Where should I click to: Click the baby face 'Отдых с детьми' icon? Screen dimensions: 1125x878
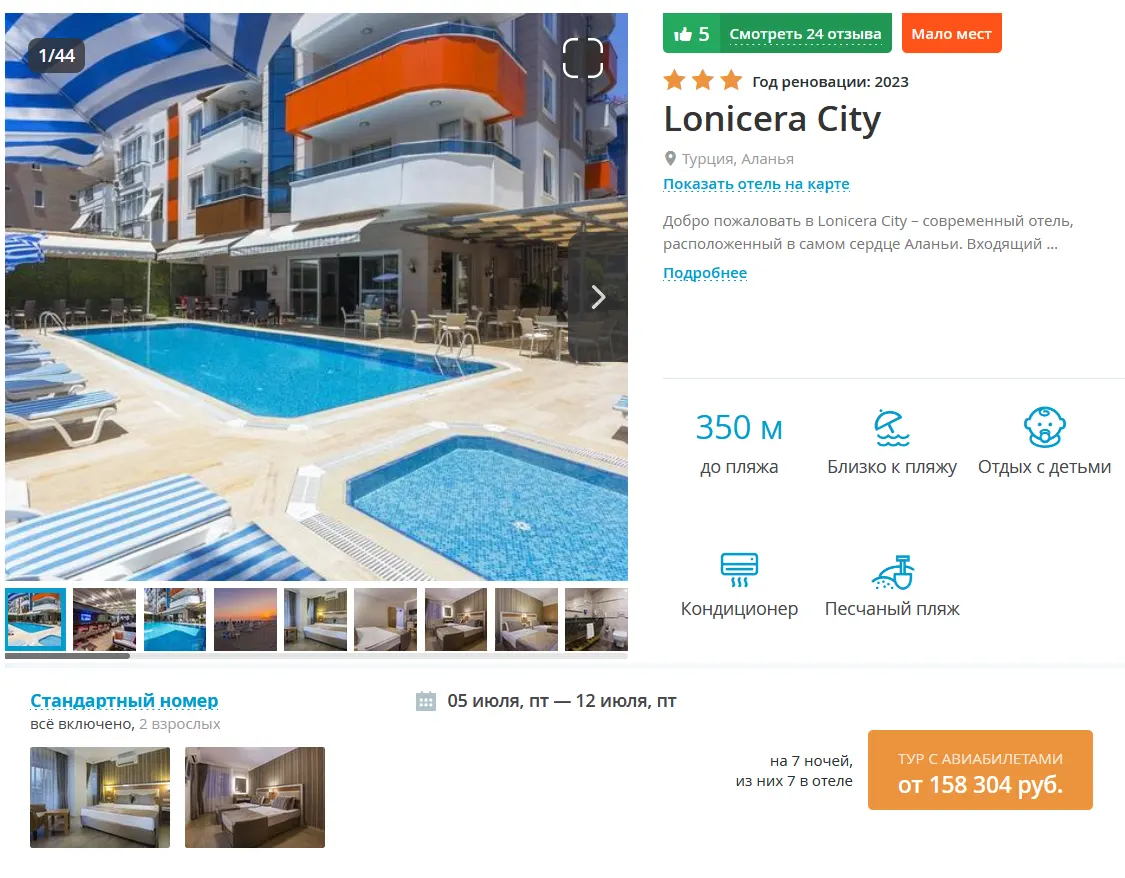click(x=1044, y=428)
